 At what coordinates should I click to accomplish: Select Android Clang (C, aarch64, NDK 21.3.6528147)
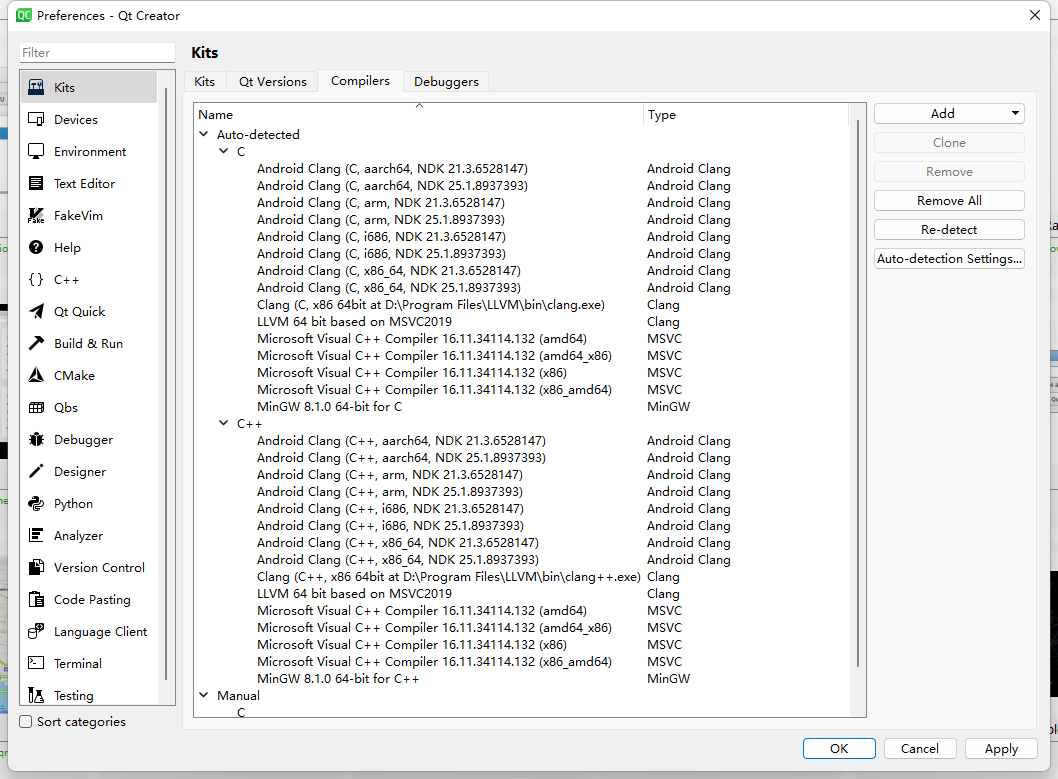pos(391,169)
